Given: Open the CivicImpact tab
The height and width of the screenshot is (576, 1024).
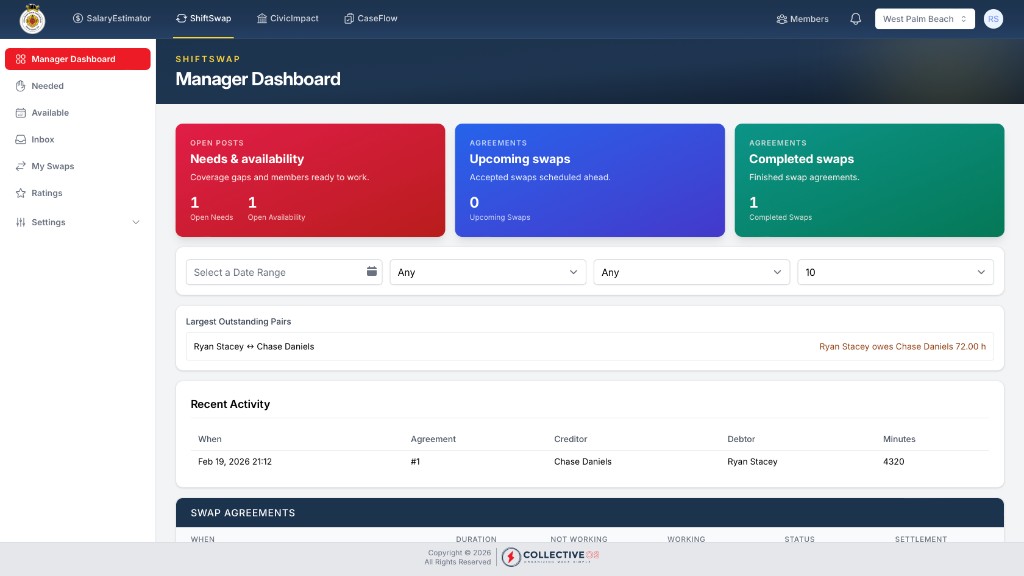Looking at the screenshot, I should tap(287, 18).
